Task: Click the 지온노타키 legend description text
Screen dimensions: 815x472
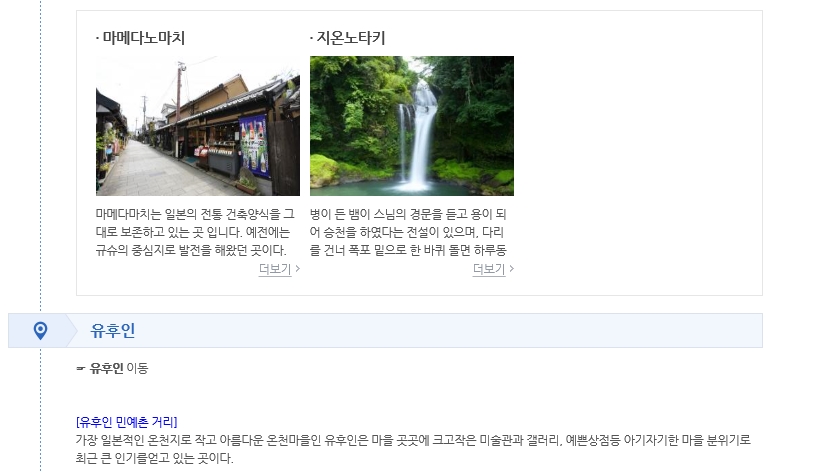Action: pyautogui.click(x=408, y=232)
